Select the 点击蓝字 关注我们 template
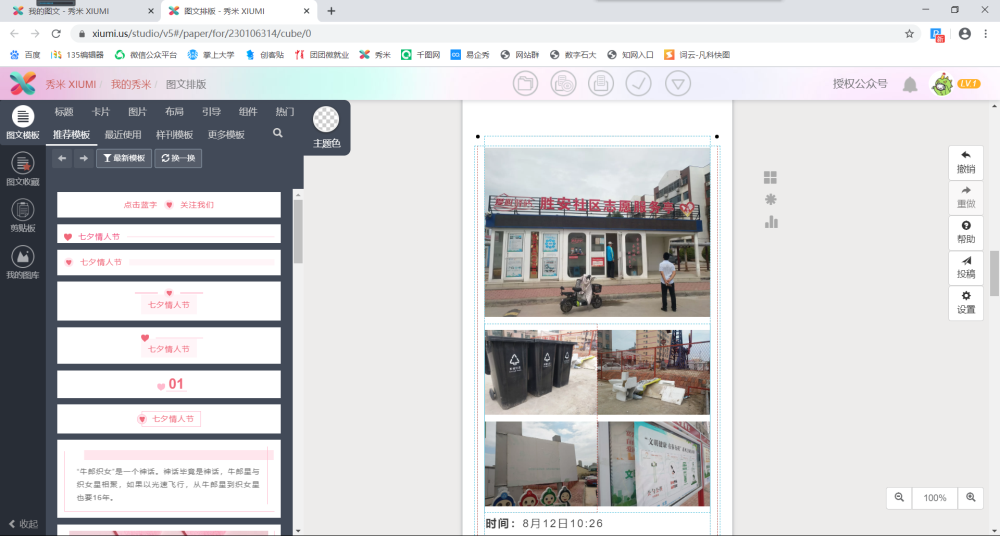 [x=169, y=205]
